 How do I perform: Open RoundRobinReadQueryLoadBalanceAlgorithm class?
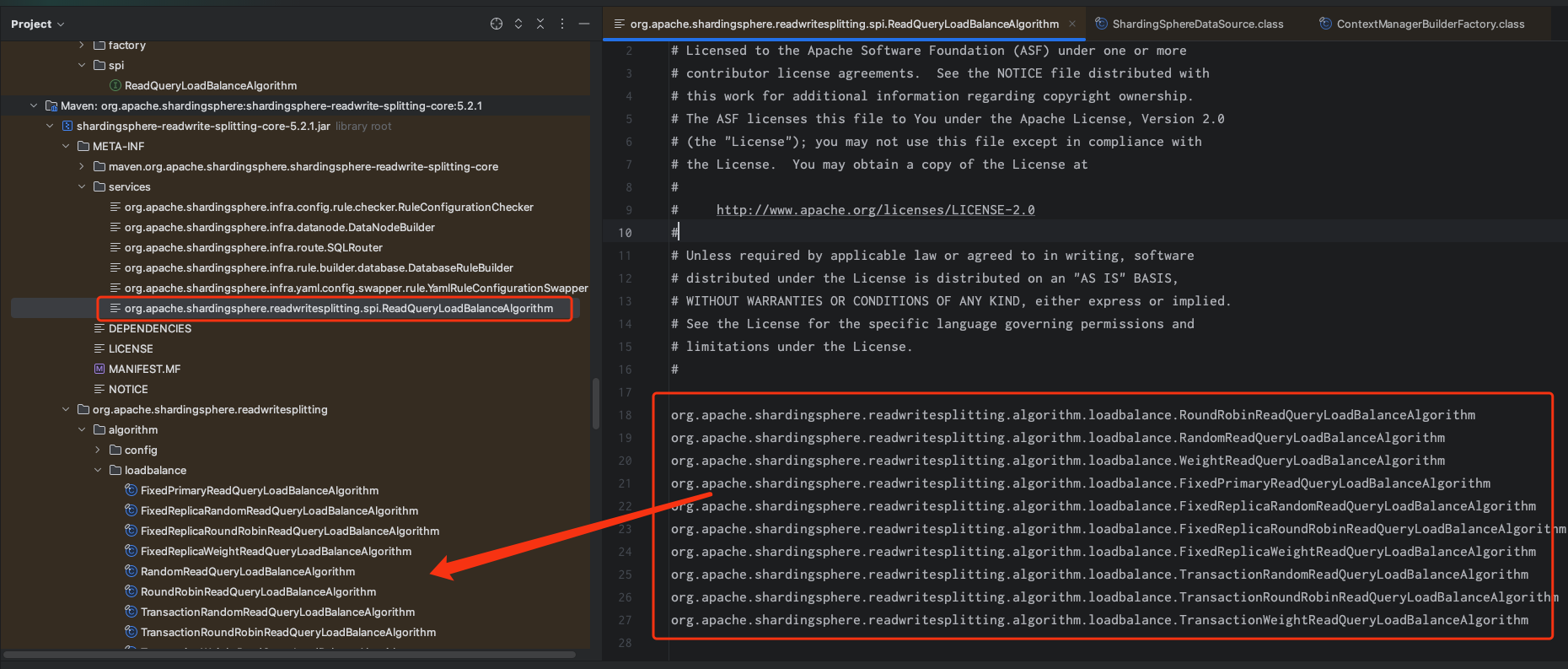tap(258, 591)
